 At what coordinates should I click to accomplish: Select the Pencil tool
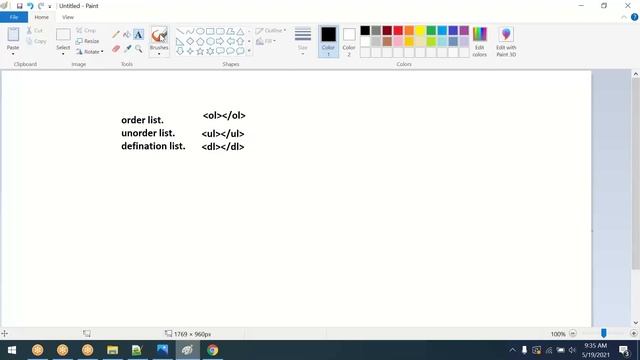116,35
